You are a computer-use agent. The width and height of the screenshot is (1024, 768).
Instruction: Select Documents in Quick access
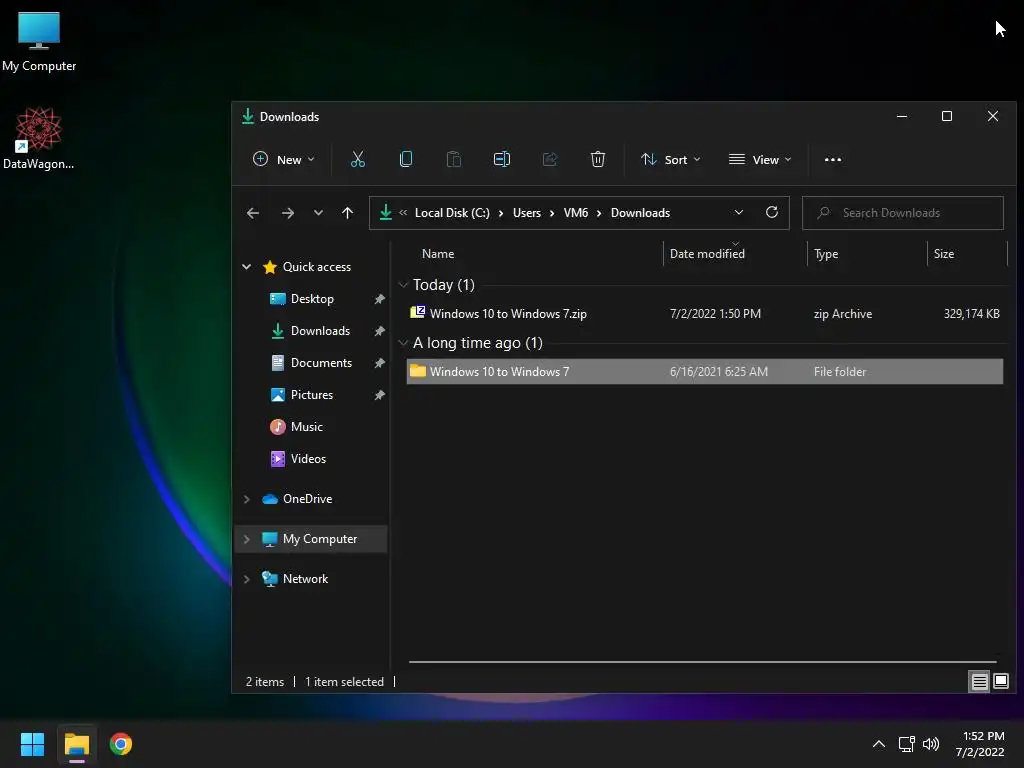[321, 362]
